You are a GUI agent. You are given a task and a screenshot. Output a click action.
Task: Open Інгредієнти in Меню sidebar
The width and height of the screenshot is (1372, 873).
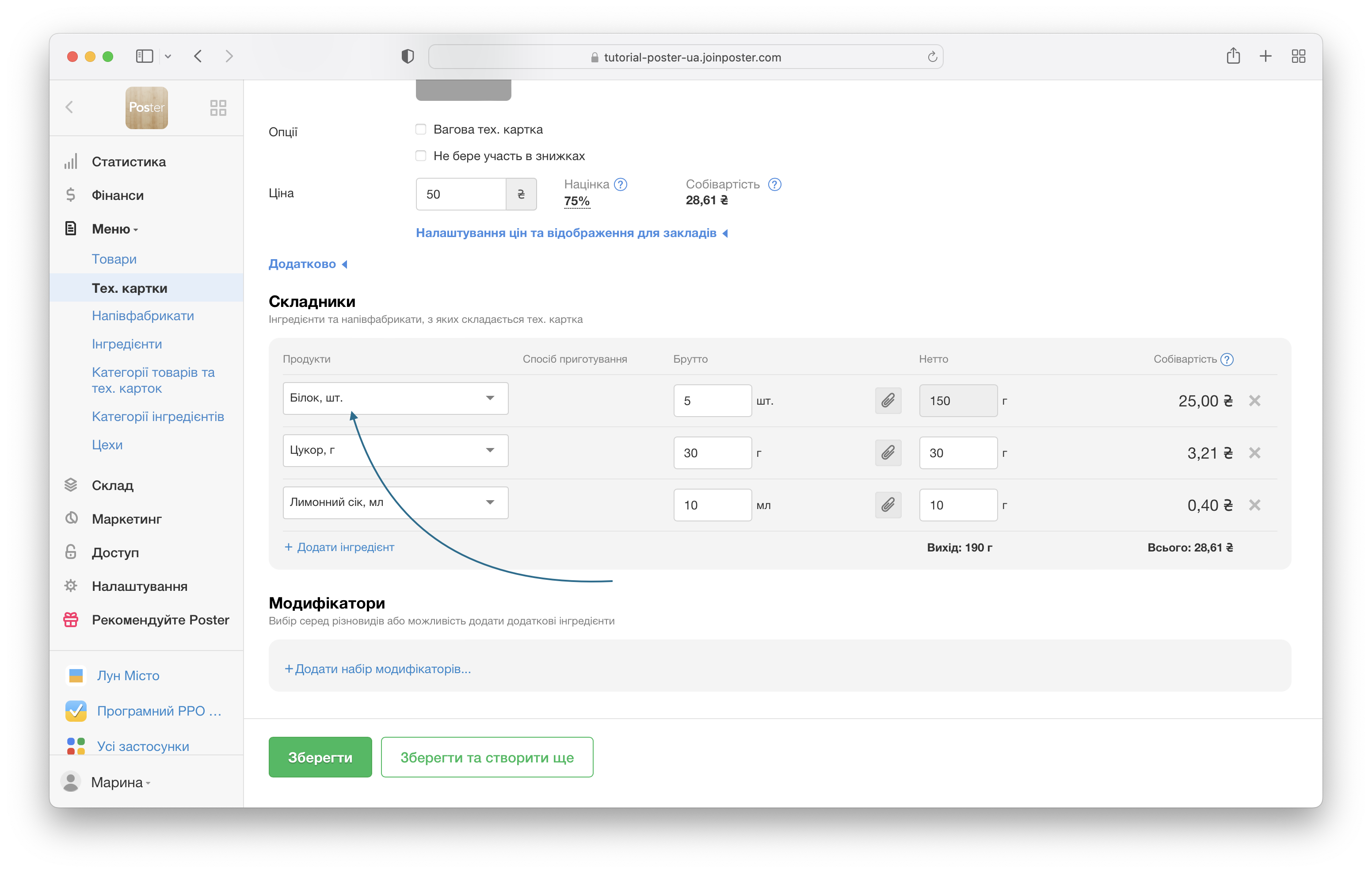pyautogui.click(x=126, y=344)
